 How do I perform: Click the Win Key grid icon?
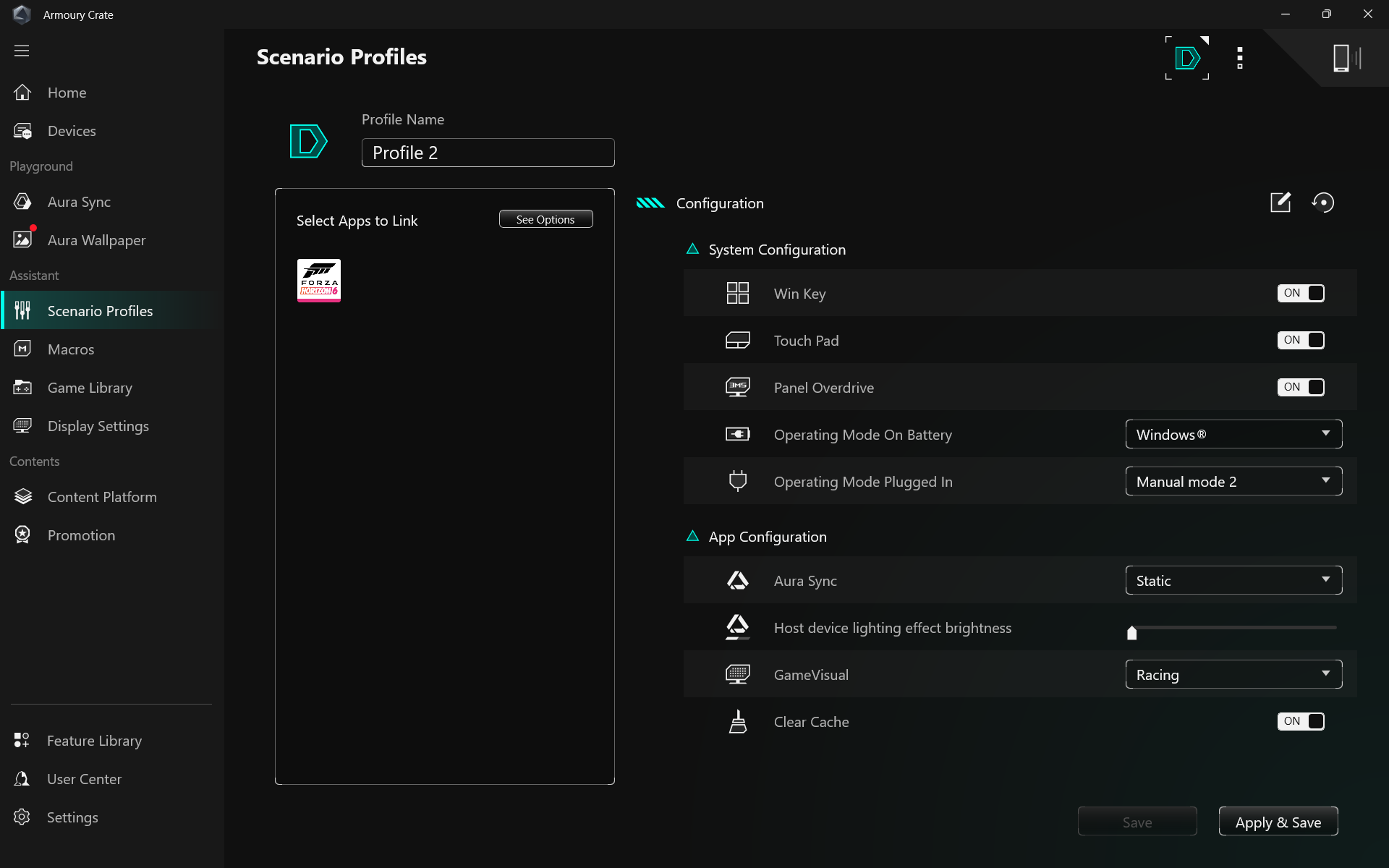point(738,293)
